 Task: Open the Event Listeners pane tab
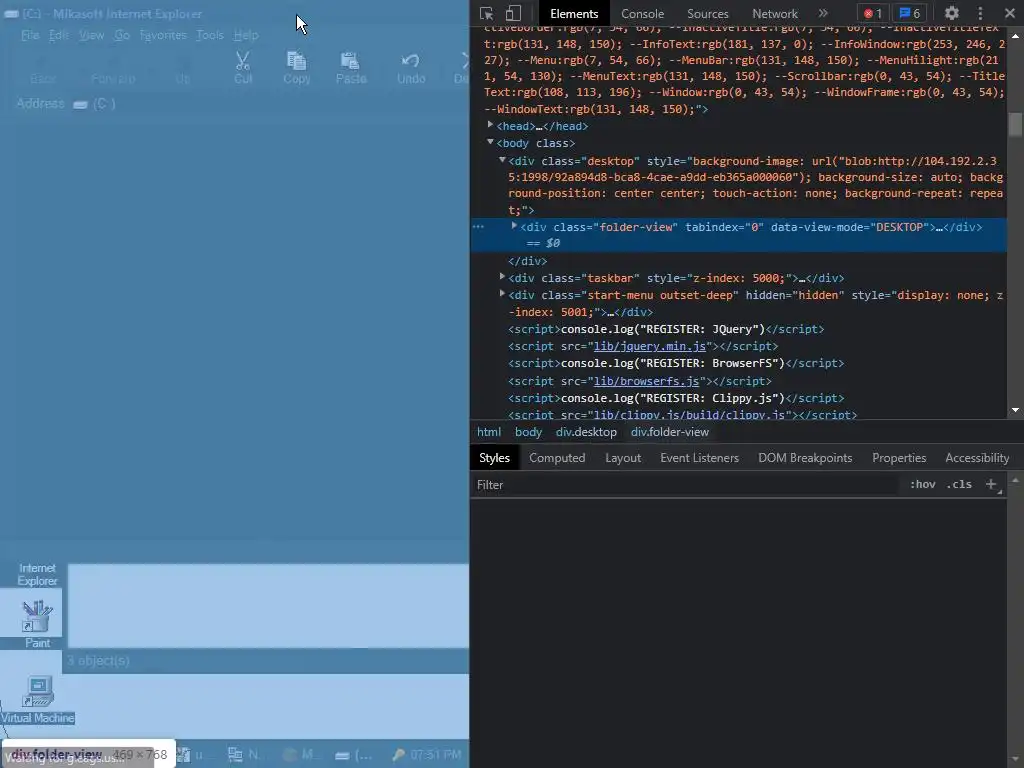tap(699, 458)
